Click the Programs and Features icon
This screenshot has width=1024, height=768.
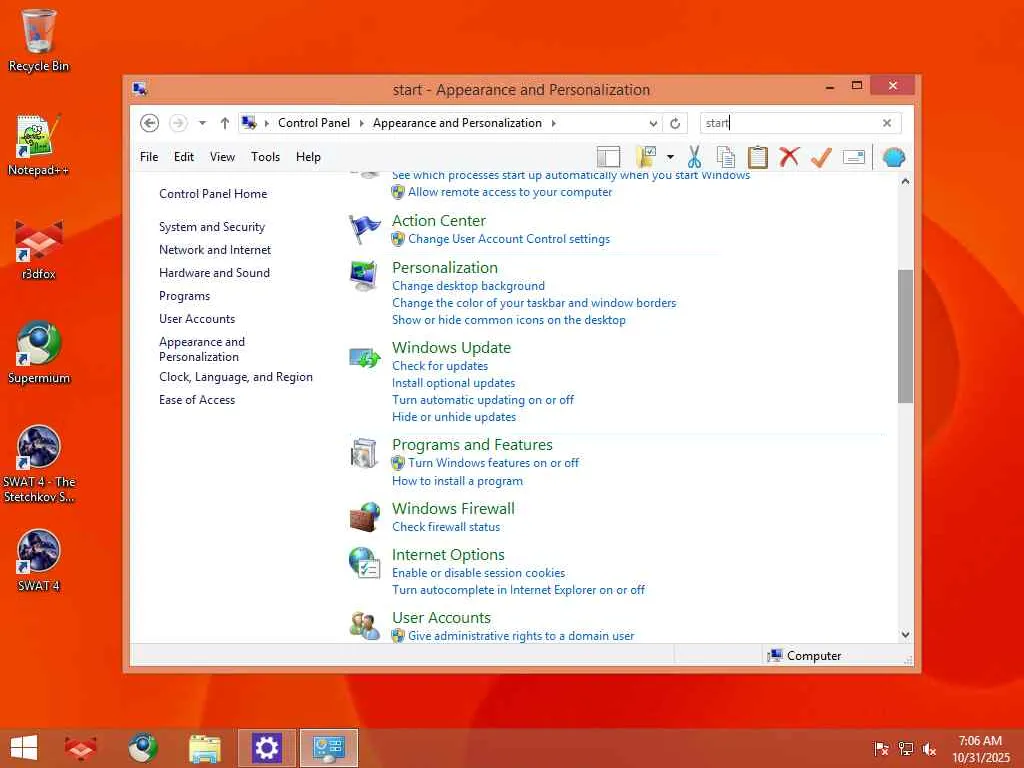(364, 453)
